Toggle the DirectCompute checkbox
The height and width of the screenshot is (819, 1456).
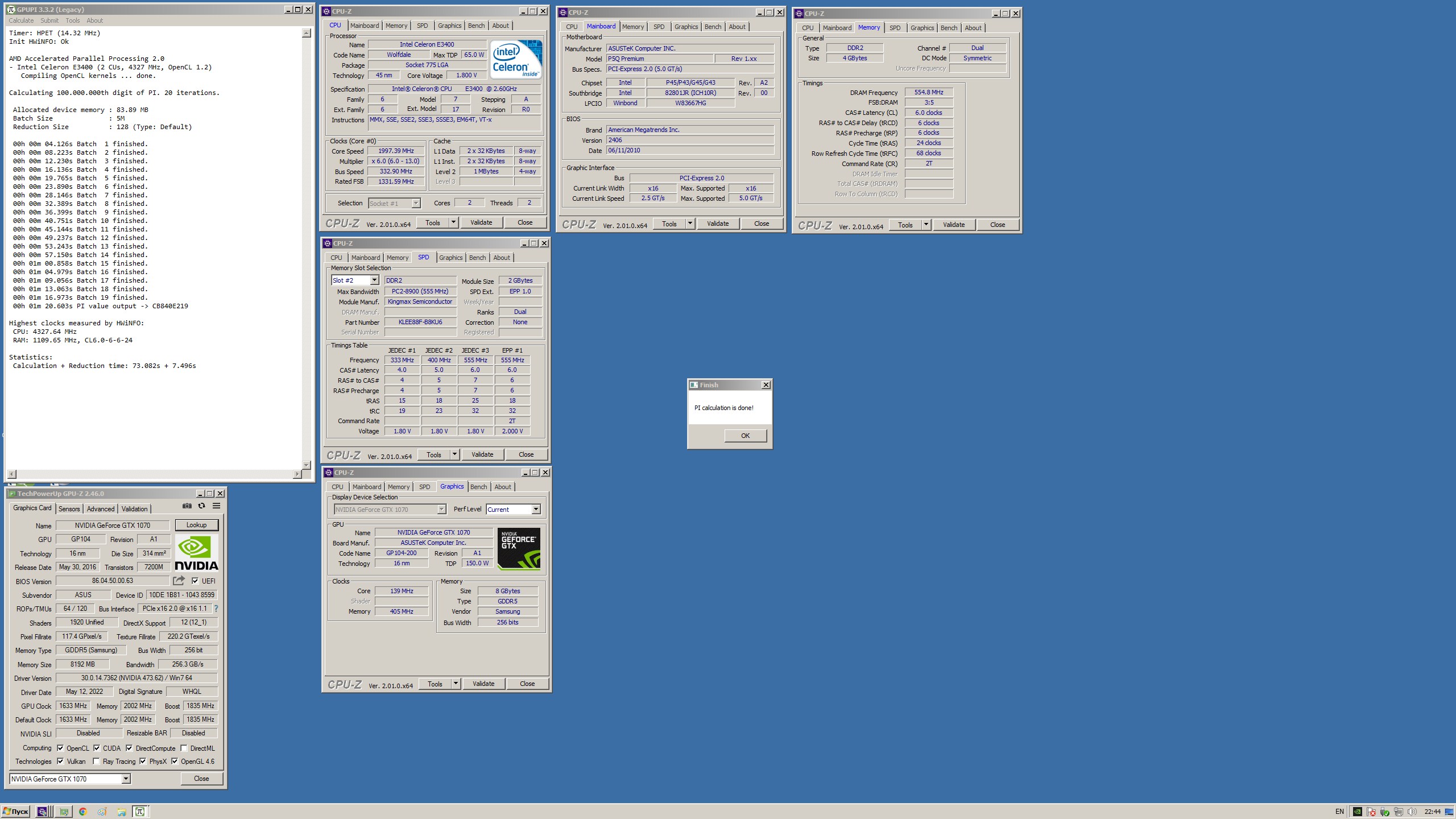pos(129,748)
